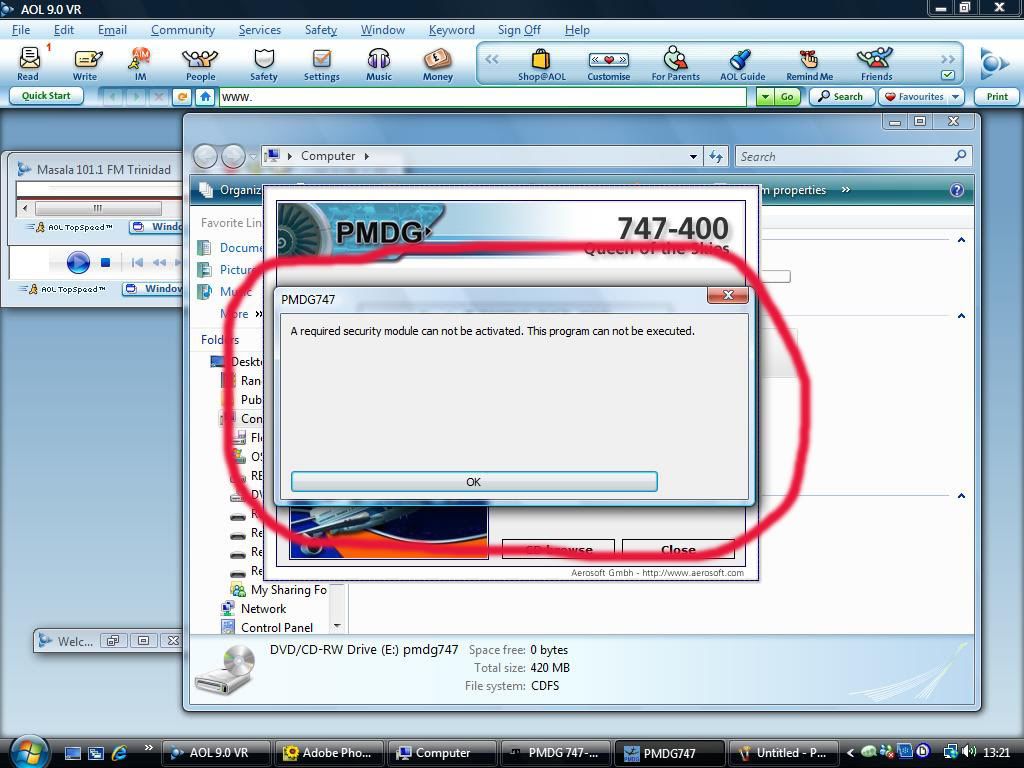The image size is (1024, 768).
Task: Click Internet Explorer quick launch icon
Action: click(x=120, y=753)
